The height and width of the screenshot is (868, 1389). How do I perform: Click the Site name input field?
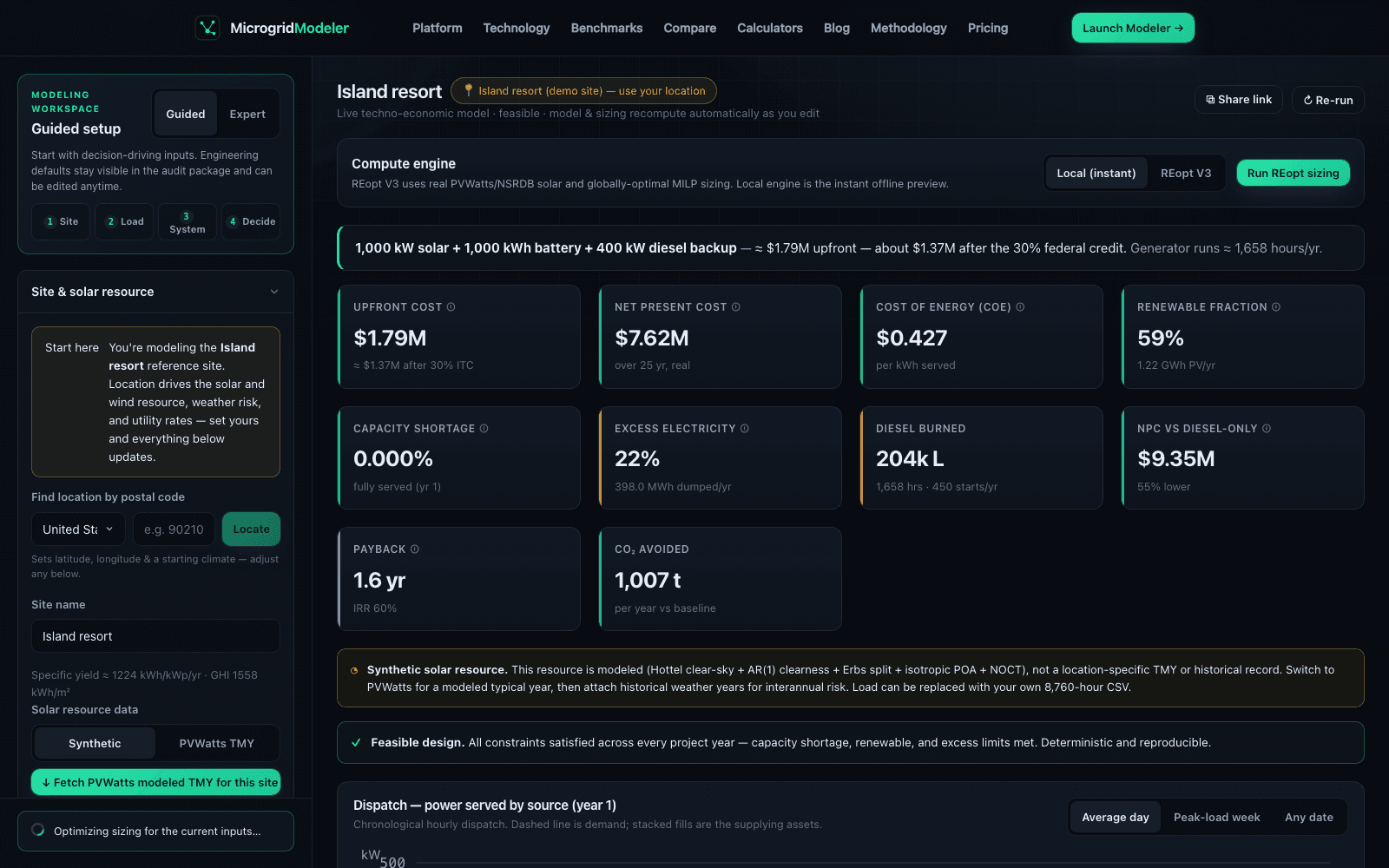point(155,636)
